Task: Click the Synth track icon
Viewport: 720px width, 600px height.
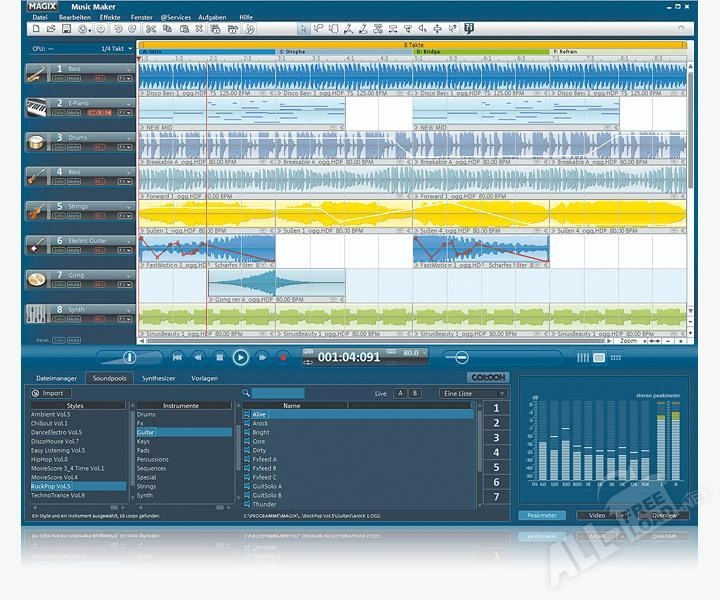Action: 38,314
